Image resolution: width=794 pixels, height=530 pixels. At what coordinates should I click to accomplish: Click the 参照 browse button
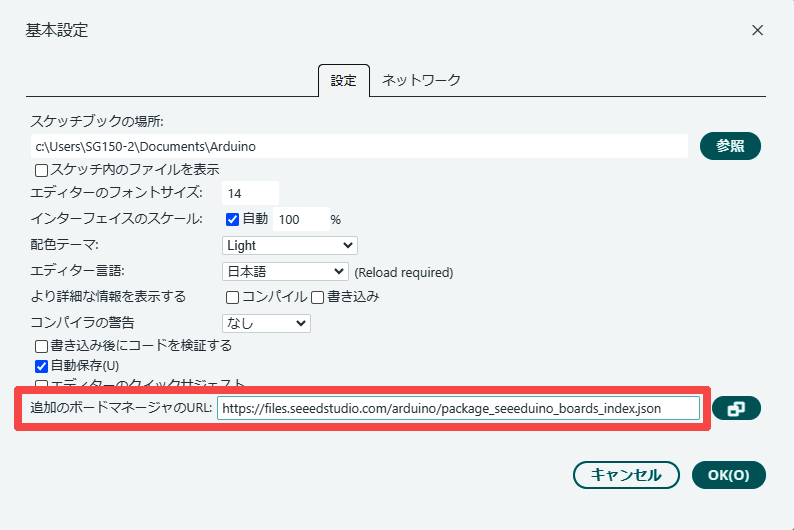tap(730, 146)
